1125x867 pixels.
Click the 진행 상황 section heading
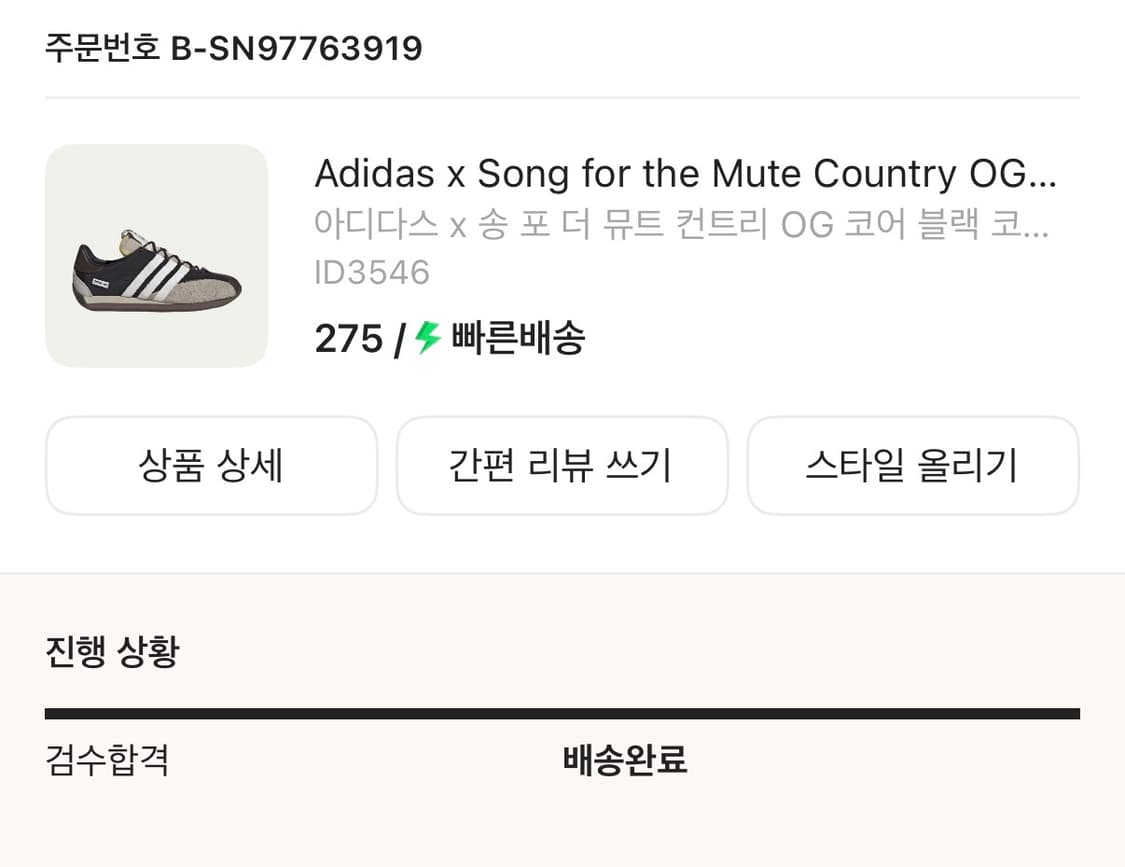(x=112, y=652)
